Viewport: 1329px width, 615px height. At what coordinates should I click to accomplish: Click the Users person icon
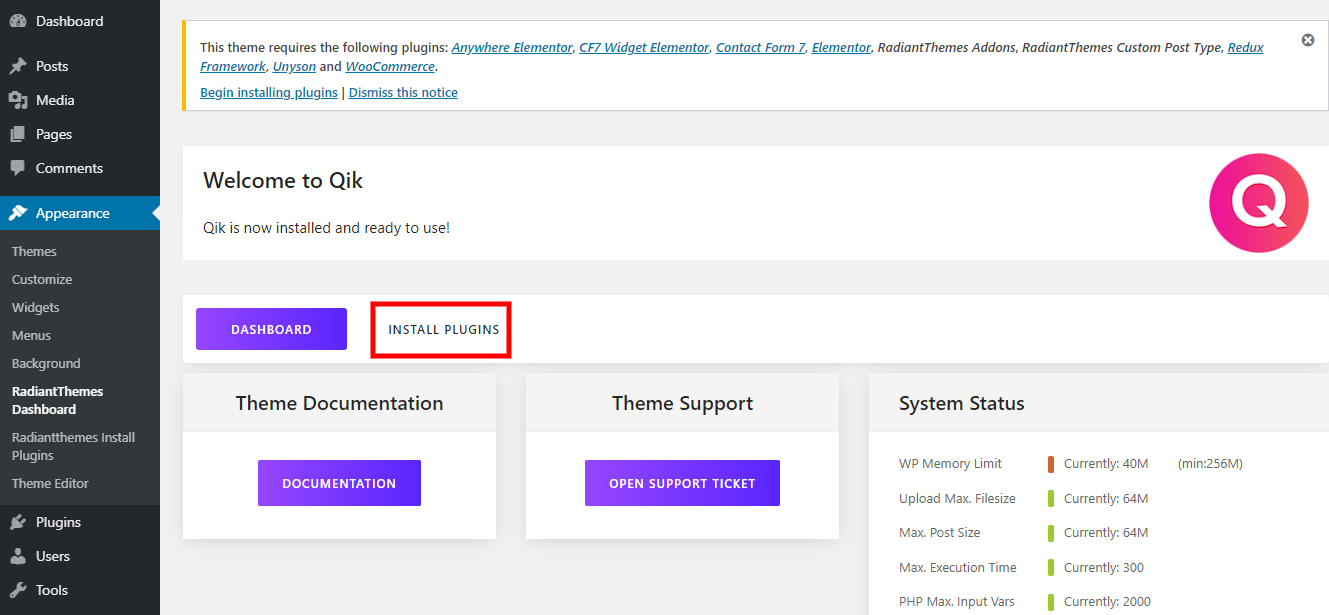tap(18, 556)
